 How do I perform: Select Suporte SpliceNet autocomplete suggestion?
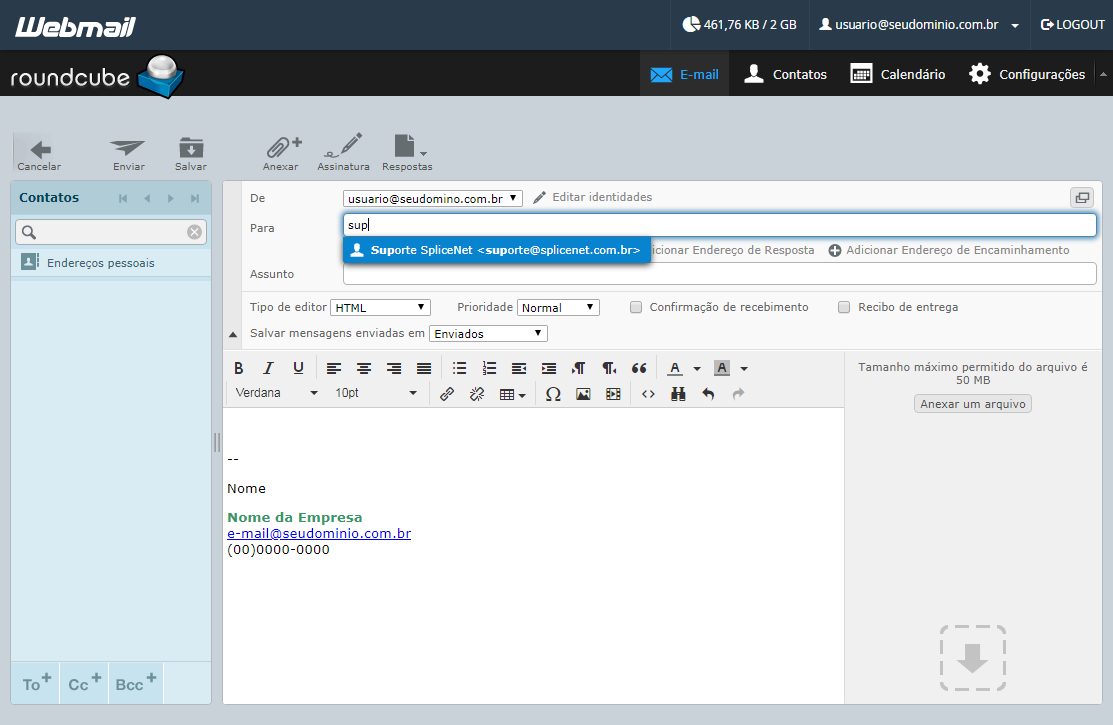tap(497, 250)
